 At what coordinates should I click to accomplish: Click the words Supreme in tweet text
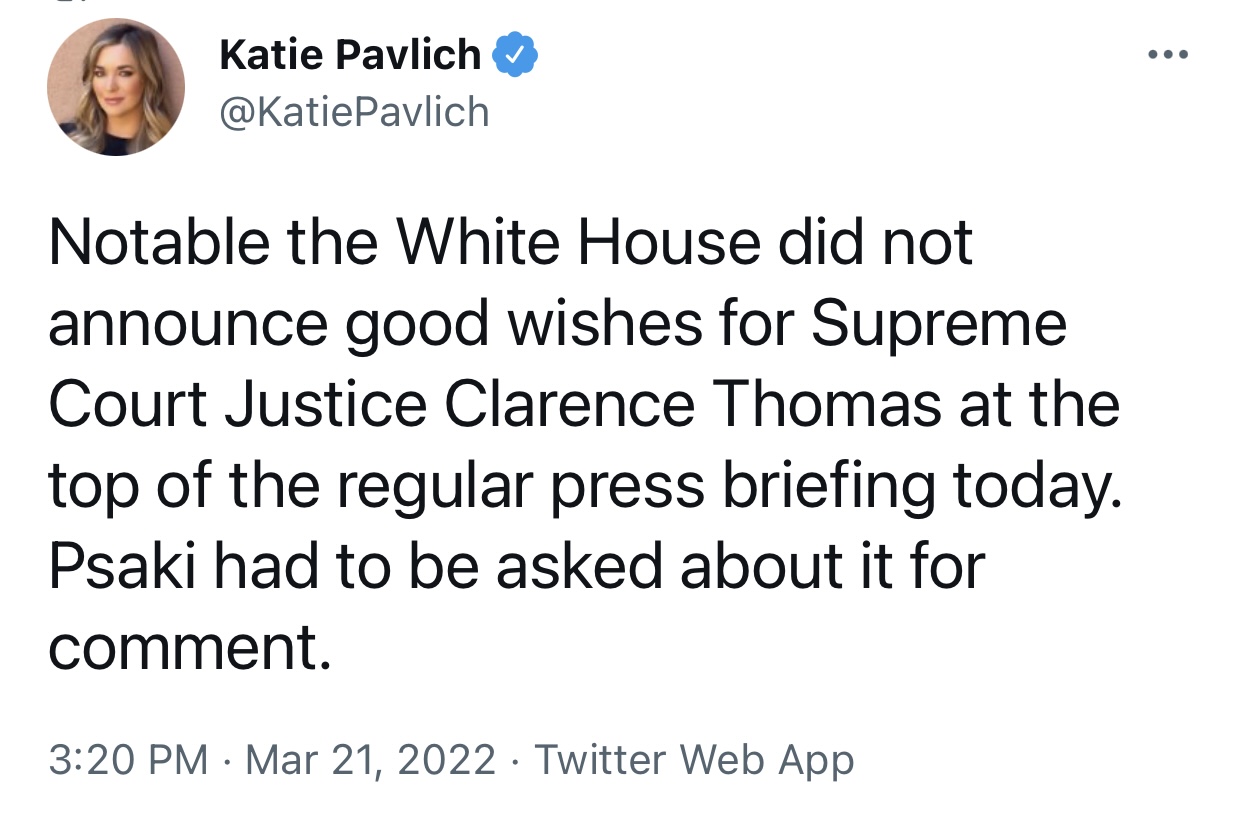point(938,324)
